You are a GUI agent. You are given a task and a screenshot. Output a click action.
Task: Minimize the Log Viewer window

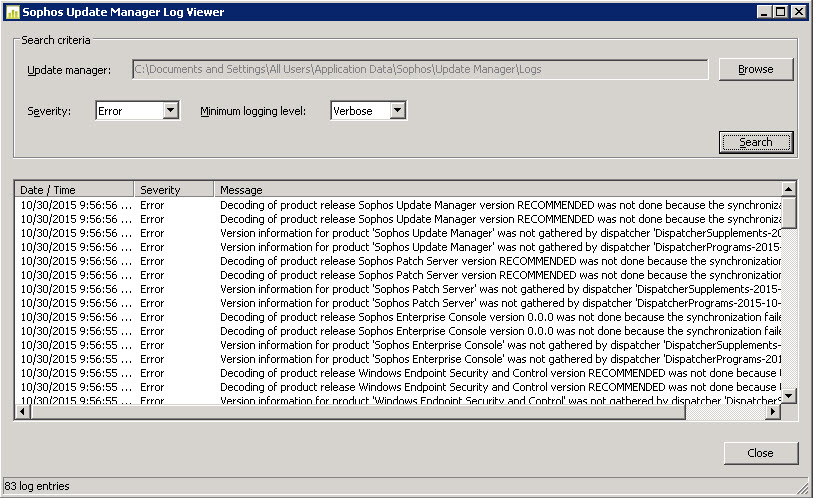pos(763,12)
